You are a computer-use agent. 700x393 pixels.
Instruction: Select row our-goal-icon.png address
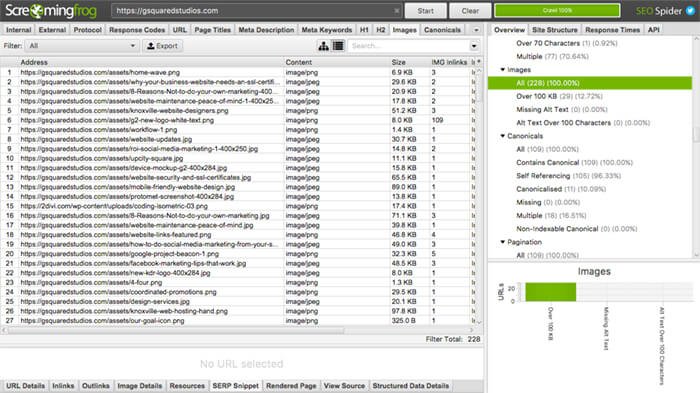[x=102, y=321]
